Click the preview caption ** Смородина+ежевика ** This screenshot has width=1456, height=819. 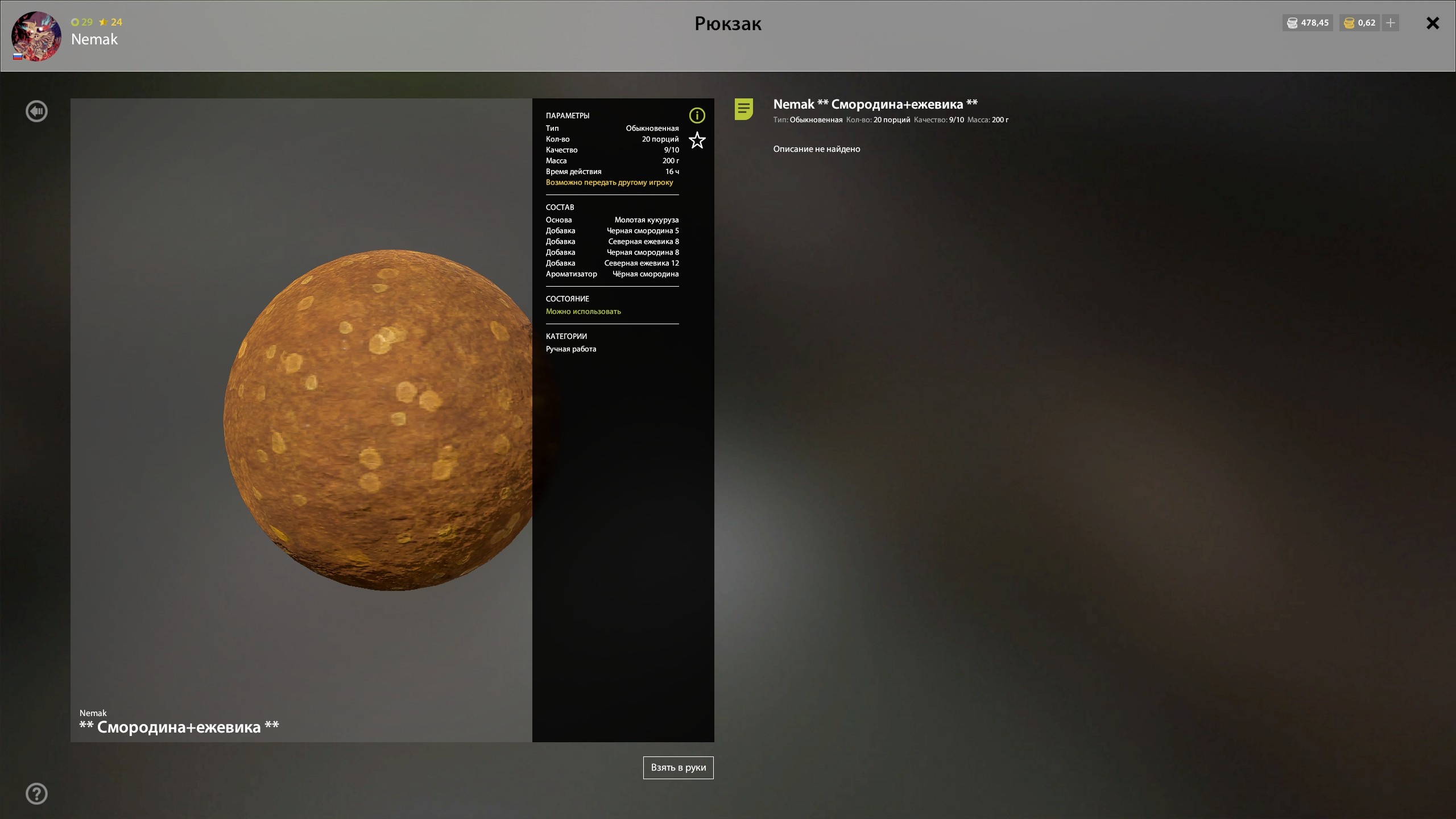tap(179, 727)
